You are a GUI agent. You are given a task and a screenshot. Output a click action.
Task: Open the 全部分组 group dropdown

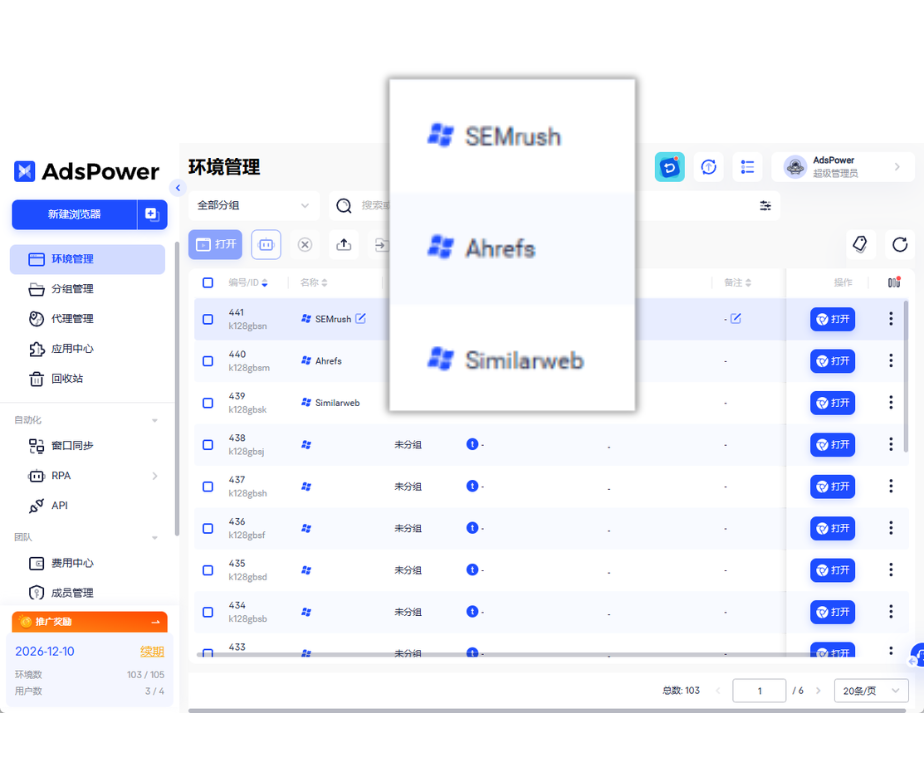[253, 206]
